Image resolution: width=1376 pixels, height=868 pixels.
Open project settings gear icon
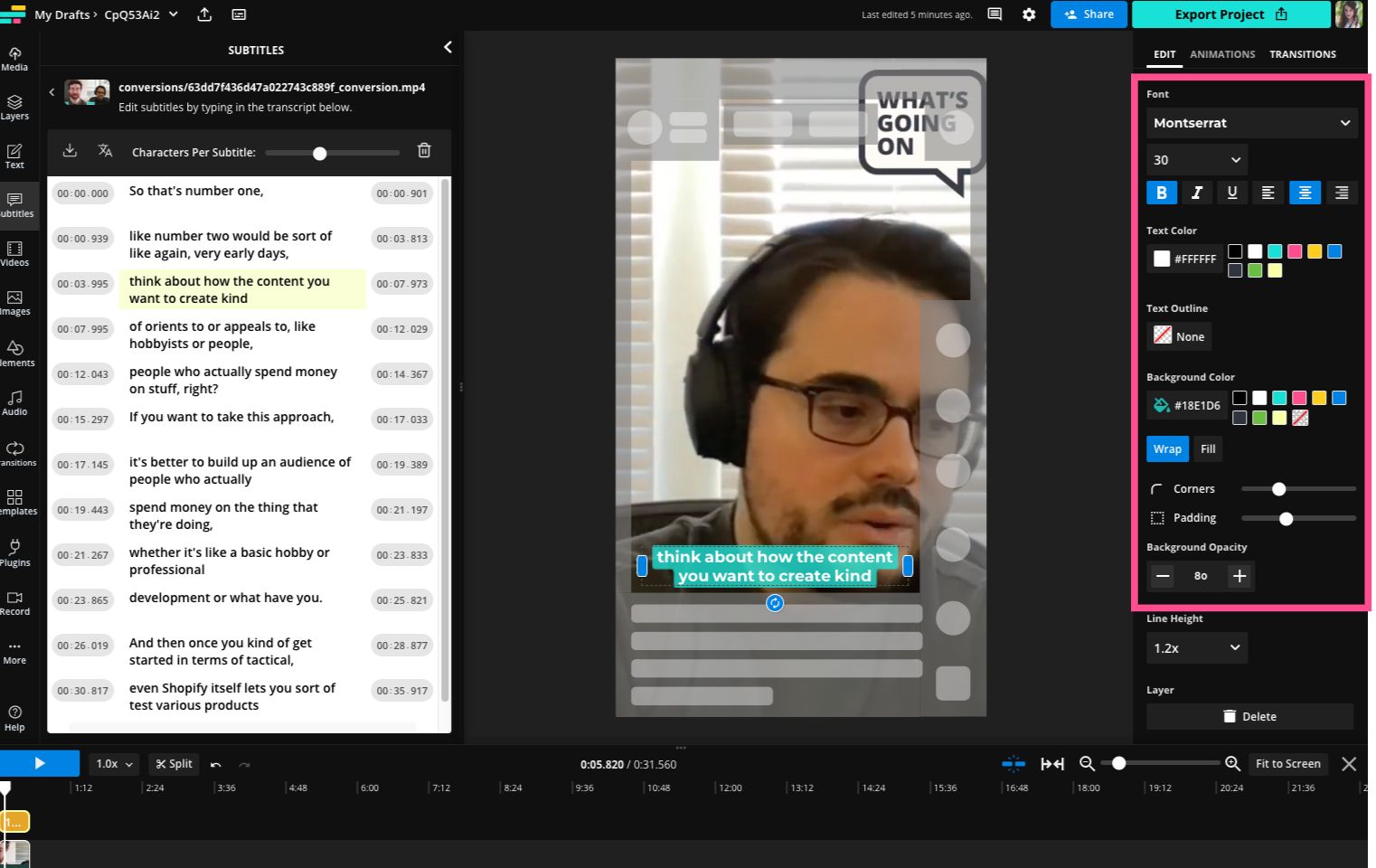coord(1029,14)
